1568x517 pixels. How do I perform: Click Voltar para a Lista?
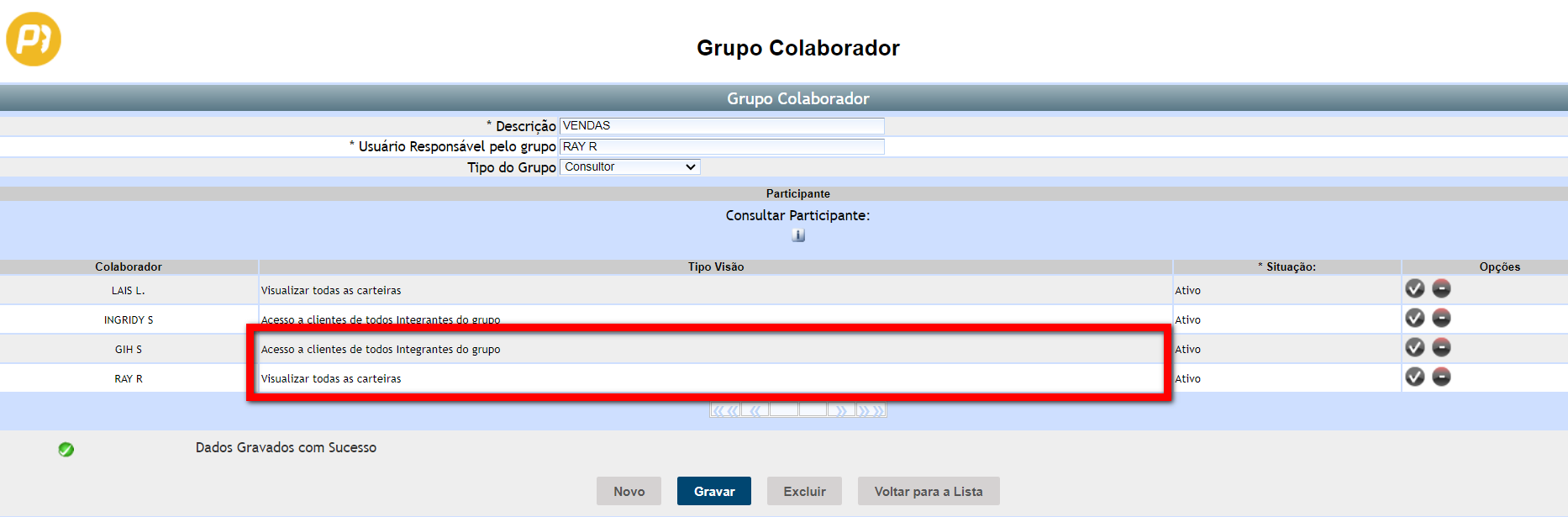click(928, 492)
